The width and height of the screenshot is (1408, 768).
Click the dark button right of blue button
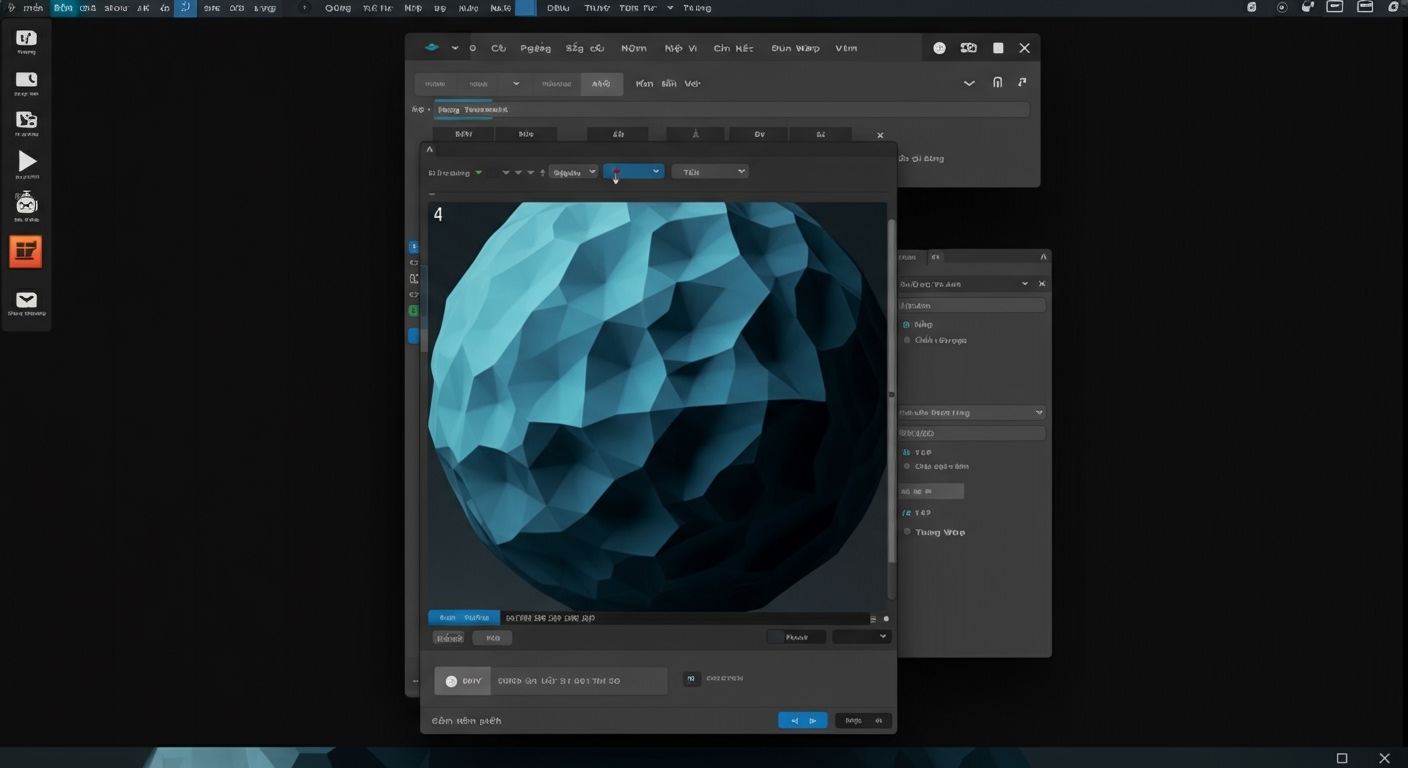(862, 720)
